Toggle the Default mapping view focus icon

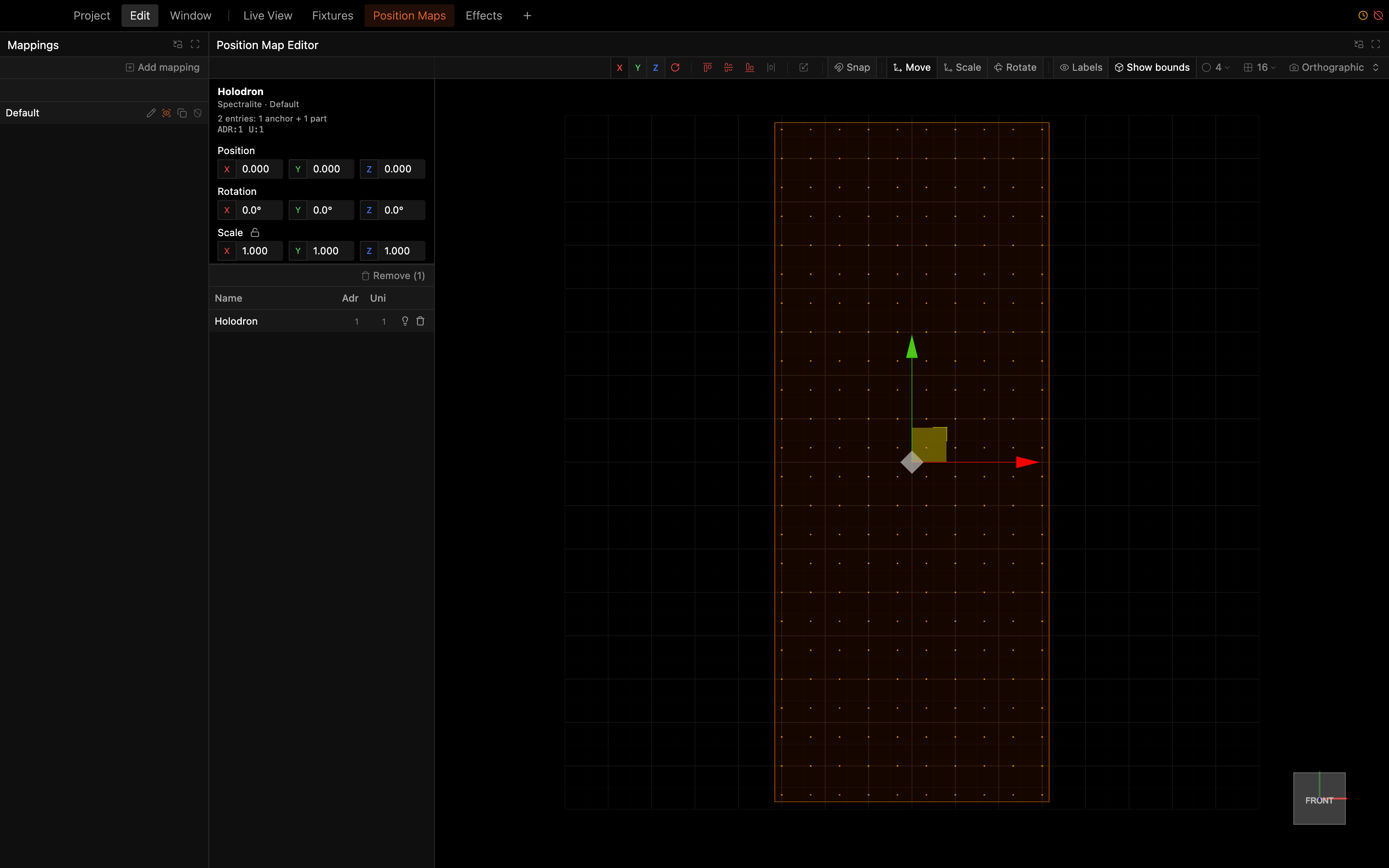(166, 113)
